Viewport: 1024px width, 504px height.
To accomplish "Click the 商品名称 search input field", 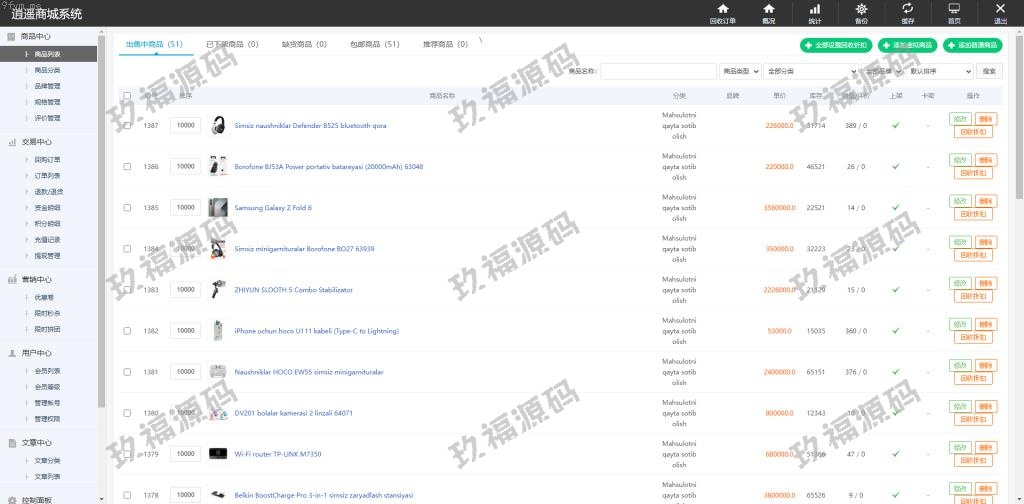I will (x=656, y=72).
